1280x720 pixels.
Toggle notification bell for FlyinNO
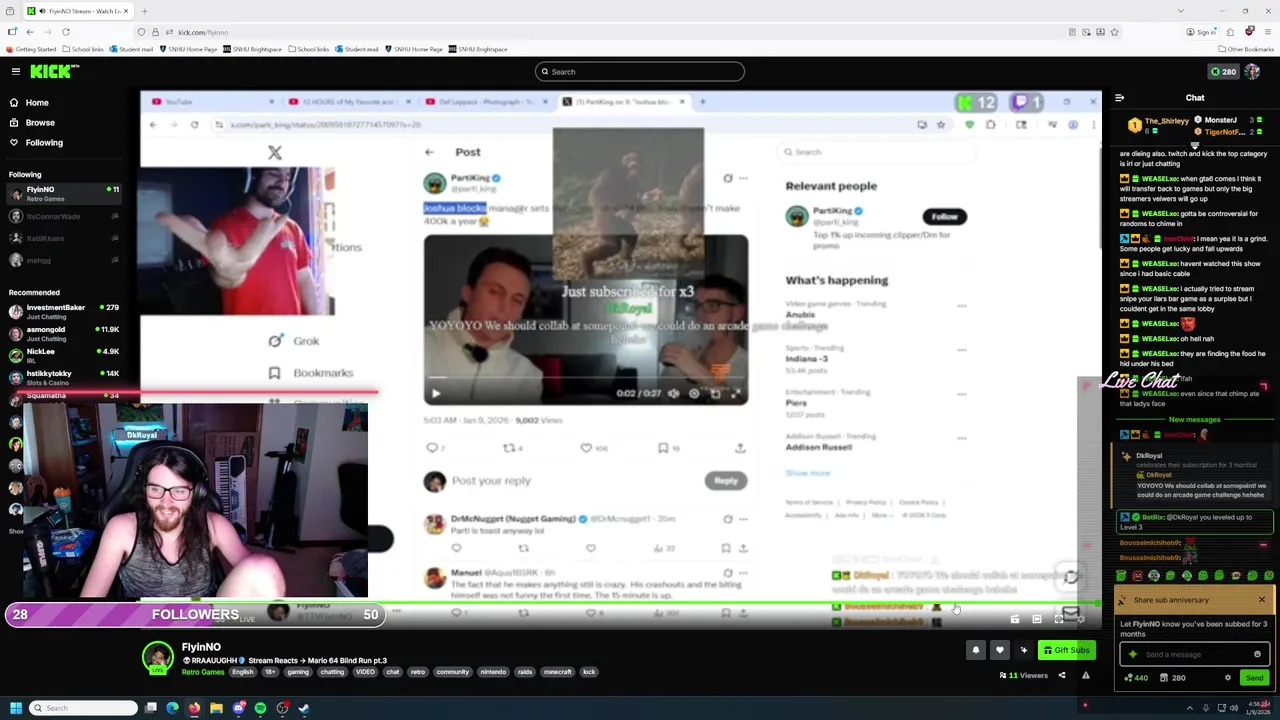pyautogui.click(x=976, y=650)
